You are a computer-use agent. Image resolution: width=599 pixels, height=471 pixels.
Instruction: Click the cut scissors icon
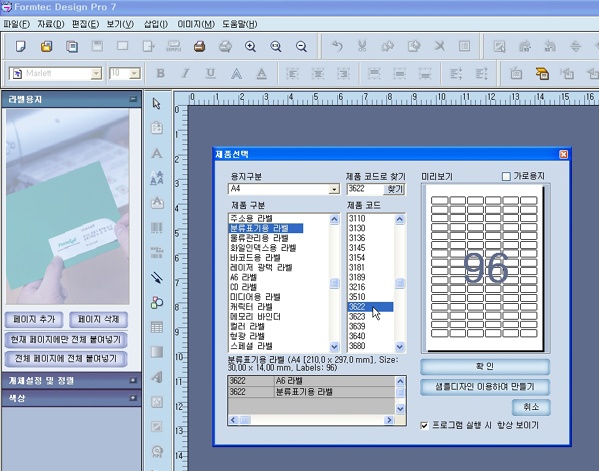(362, 46)
